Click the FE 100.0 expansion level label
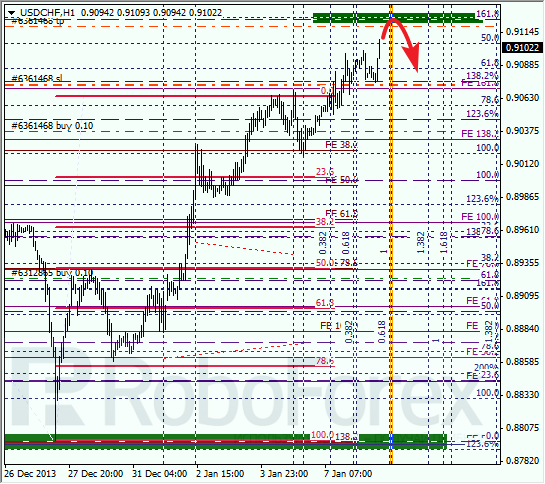Screen dimensions: 545x484 (x=480, y=217)
